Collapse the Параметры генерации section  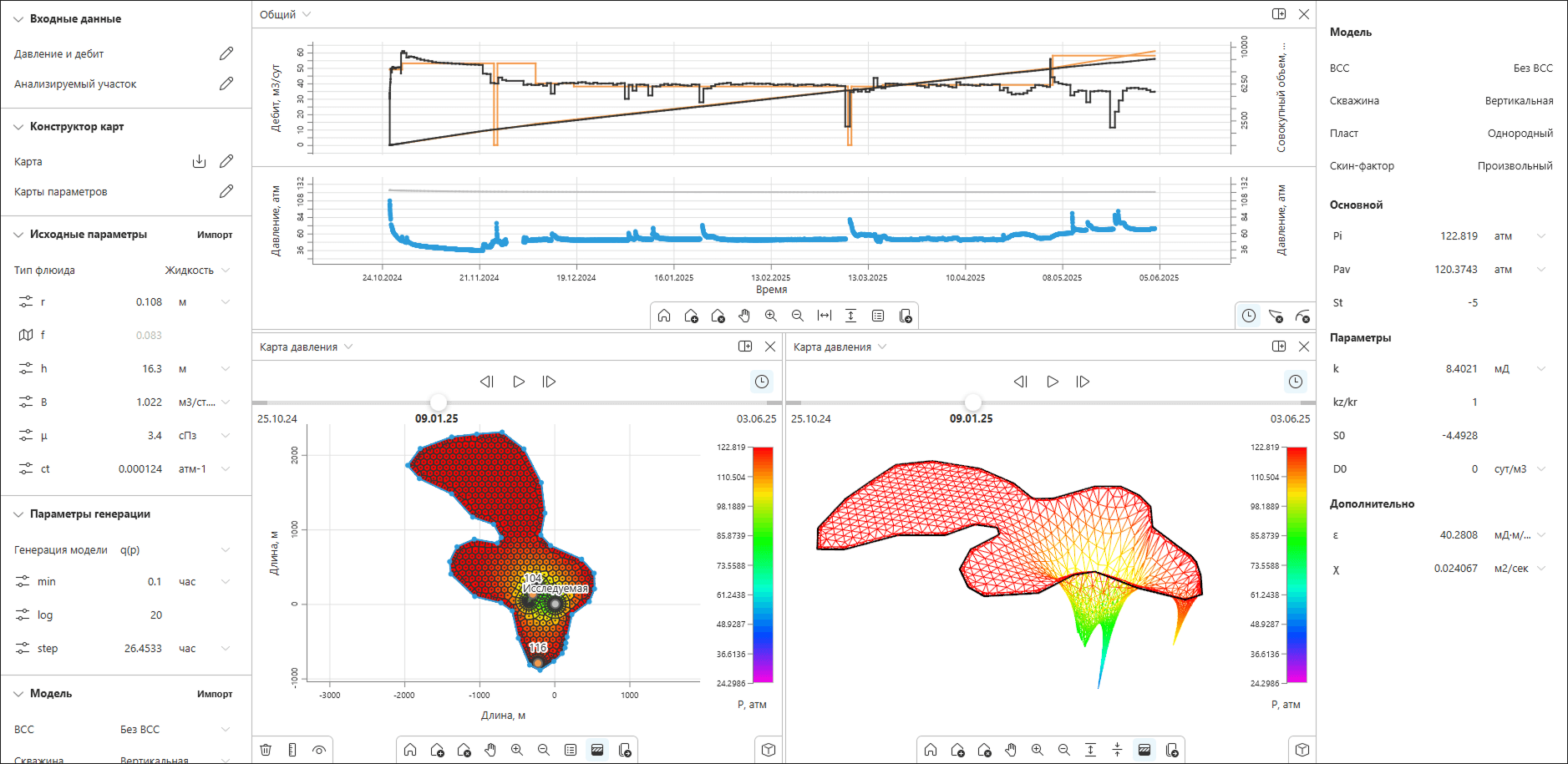(18, 514)
